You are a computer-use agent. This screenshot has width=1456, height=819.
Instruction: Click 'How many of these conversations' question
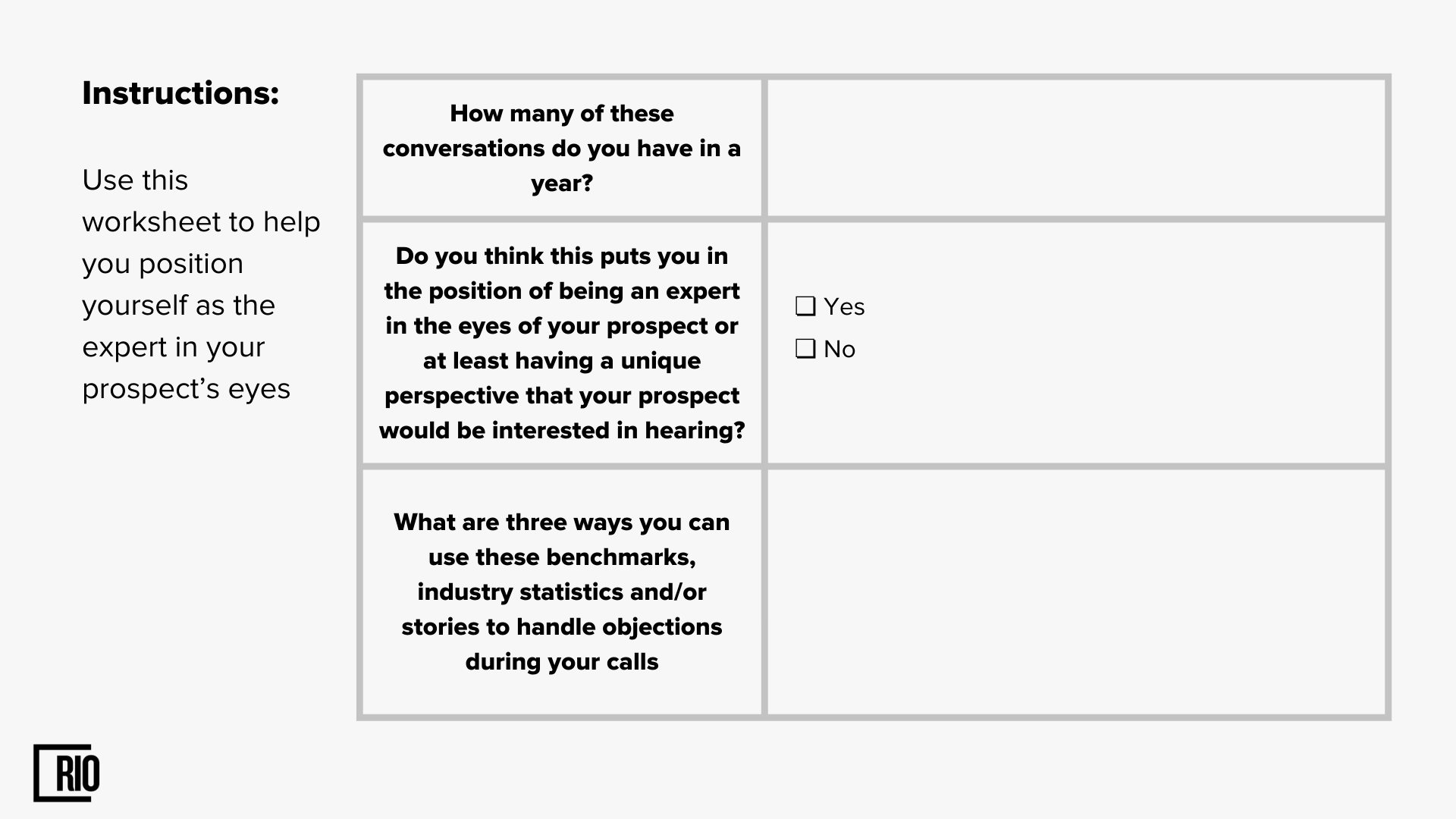[562, 148]
